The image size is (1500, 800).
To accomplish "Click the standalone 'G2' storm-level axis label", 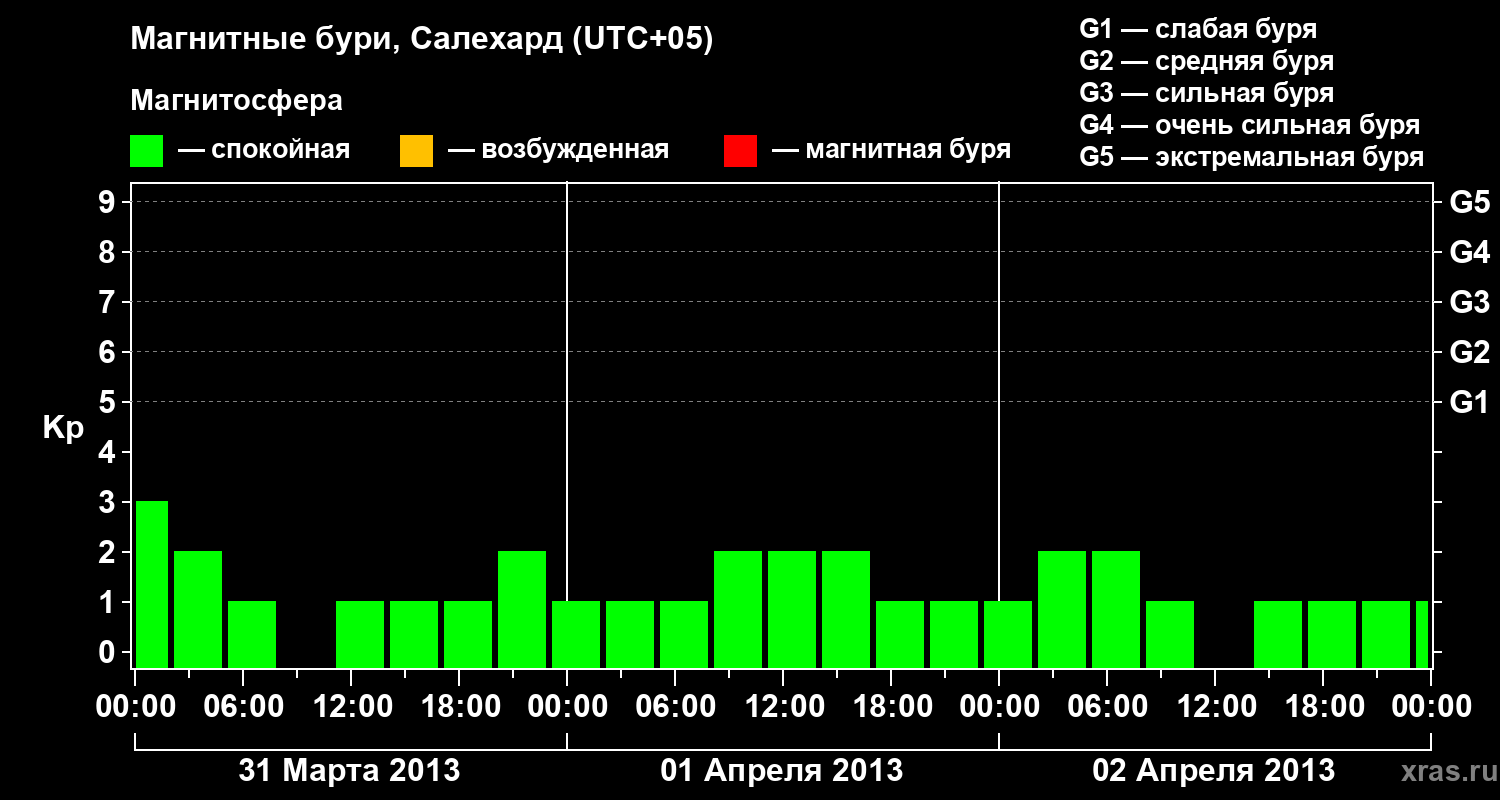I will click(x=1469, y=352).
